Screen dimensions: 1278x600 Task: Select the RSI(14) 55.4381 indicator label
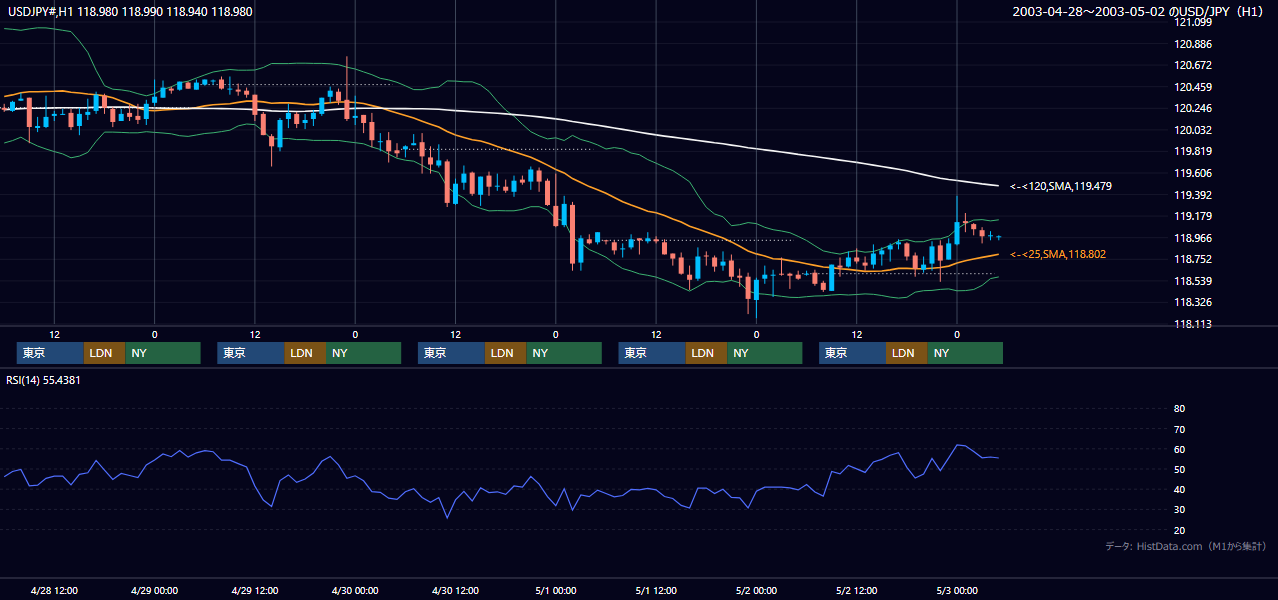tap(43, 380)
